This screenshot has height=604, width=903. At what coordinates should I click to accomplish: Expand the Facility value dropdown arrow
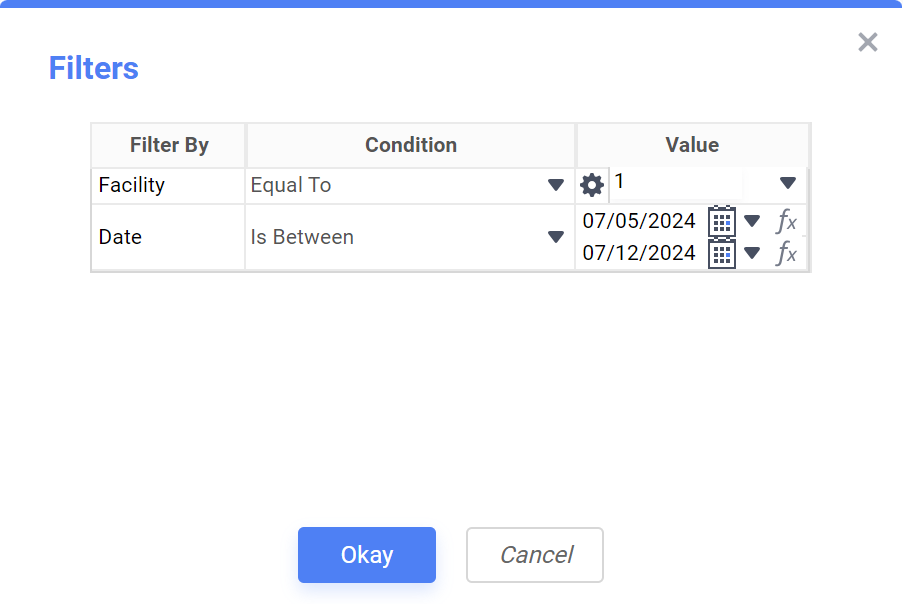tap(788, 183)
